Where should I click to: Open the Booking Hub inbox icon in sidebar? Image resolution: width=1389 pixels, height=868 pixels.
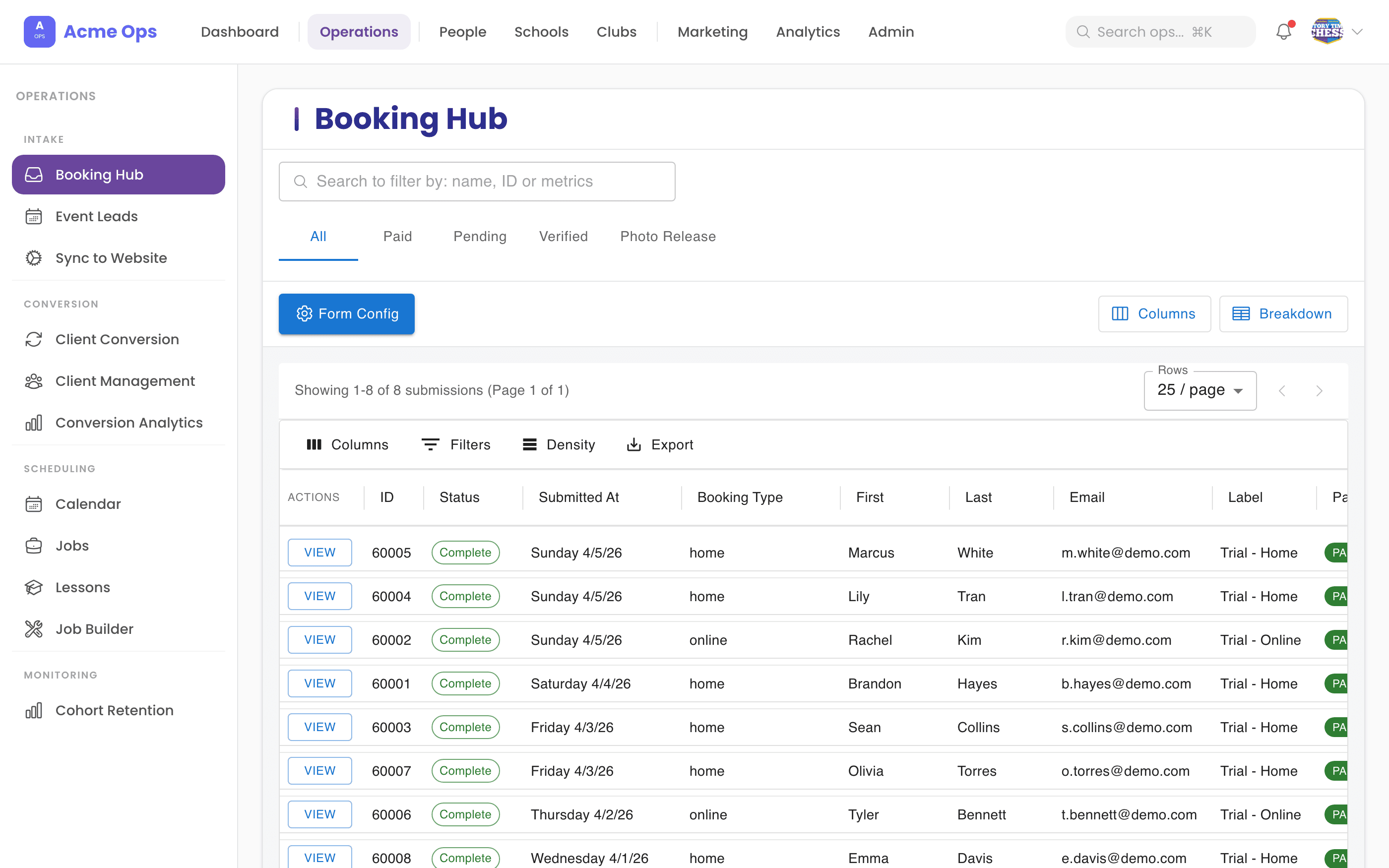[34, 174]
